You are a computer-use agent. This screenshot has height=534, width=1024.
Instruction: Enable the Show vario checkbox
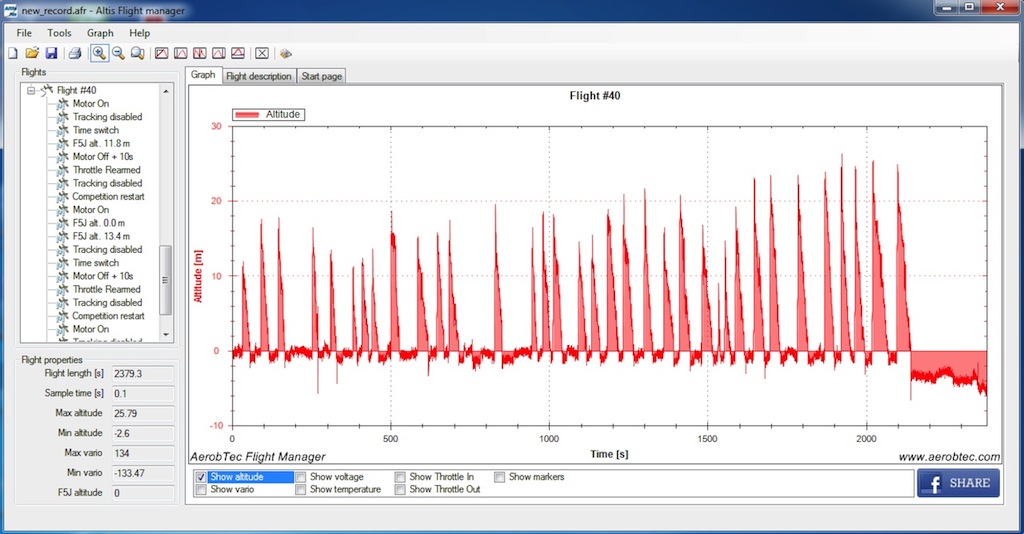pyautogui.click(x=202, y=490)
